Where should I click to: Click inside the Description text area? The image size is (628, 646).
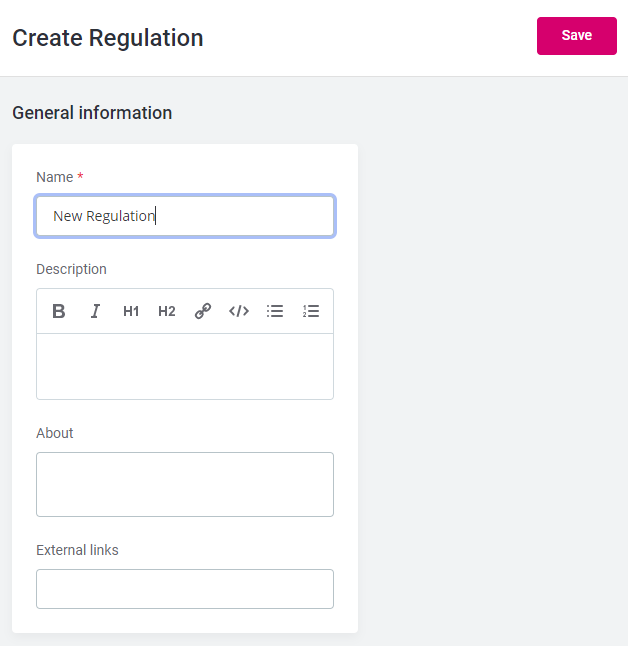185,366
